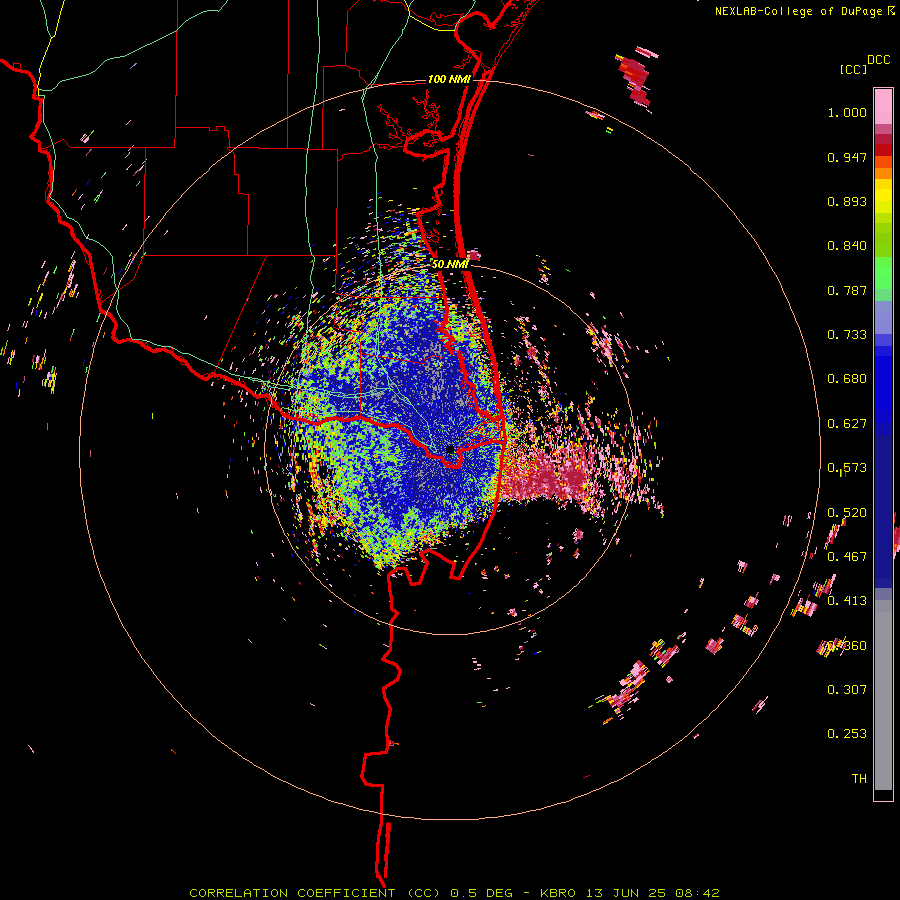Select the 0.253 value on the color scale
Viewport: 900px width, 900px height.
point(847,734)
